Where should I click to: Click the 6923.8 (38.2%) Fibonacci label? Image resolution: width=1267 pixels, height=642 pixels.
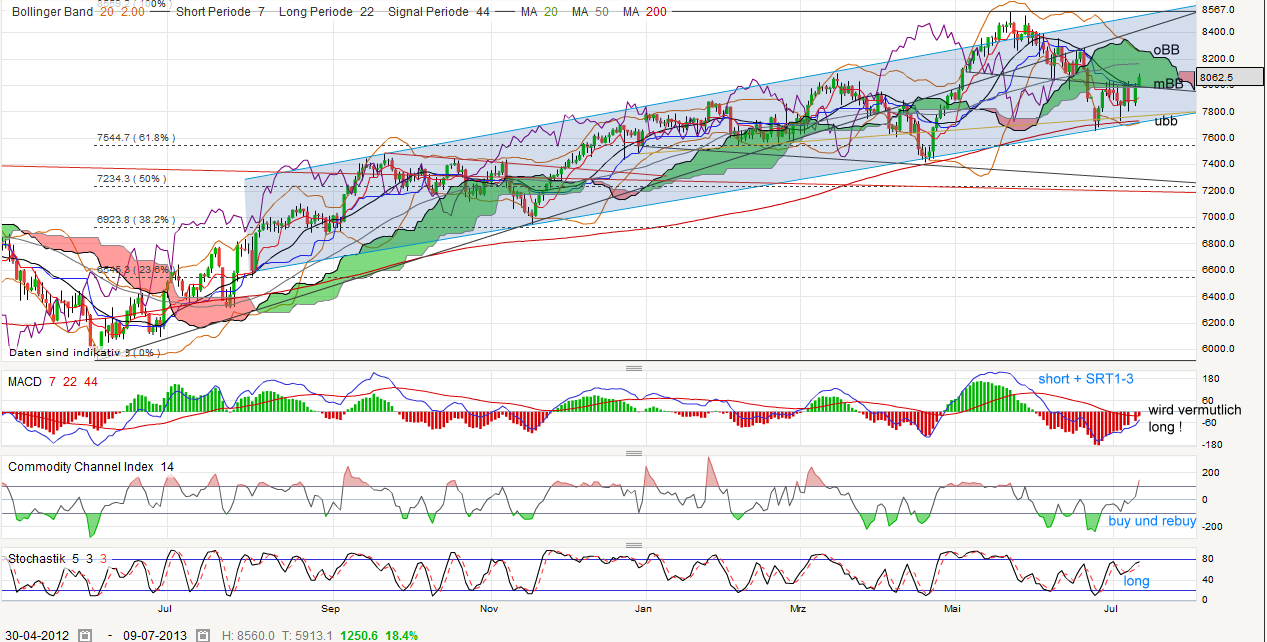[x=136, y=219]
